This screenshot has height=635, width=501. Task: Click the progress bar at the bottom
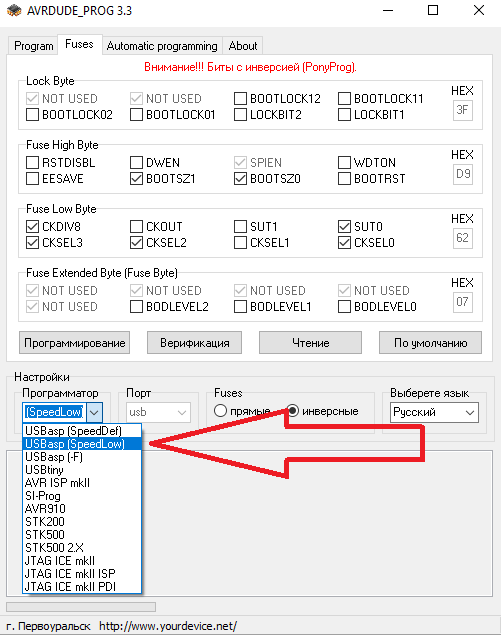tap(81, 607)
